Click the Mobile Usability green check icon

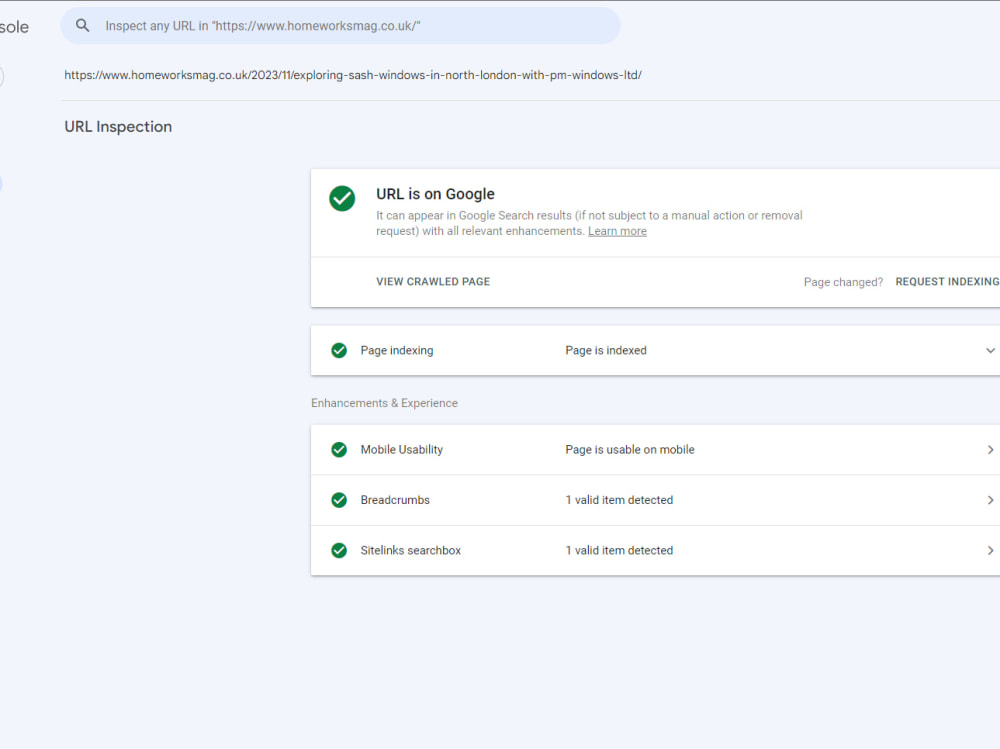point(339,450)
